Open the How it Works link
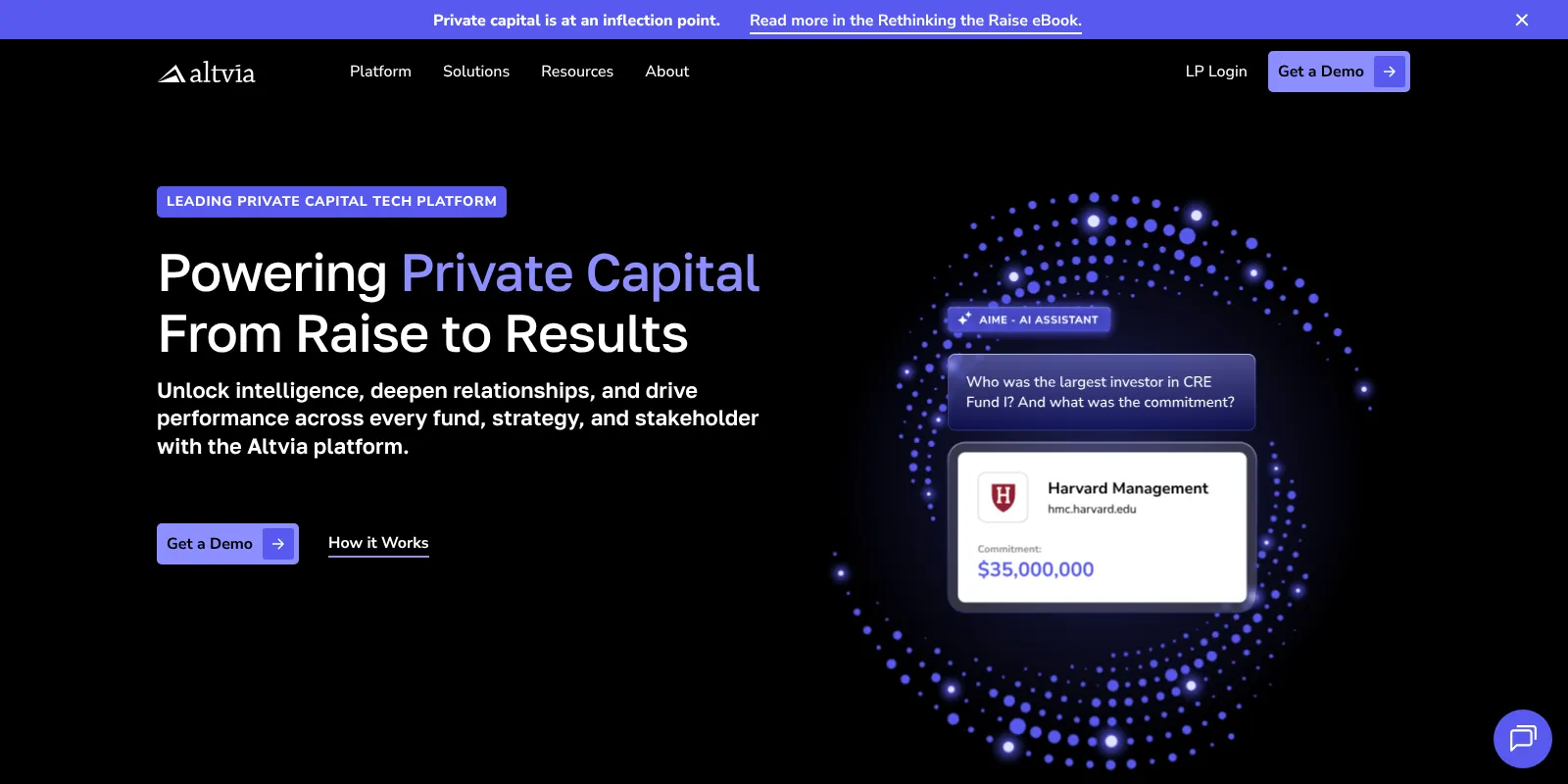1568x784 pixels. [378, 544]
